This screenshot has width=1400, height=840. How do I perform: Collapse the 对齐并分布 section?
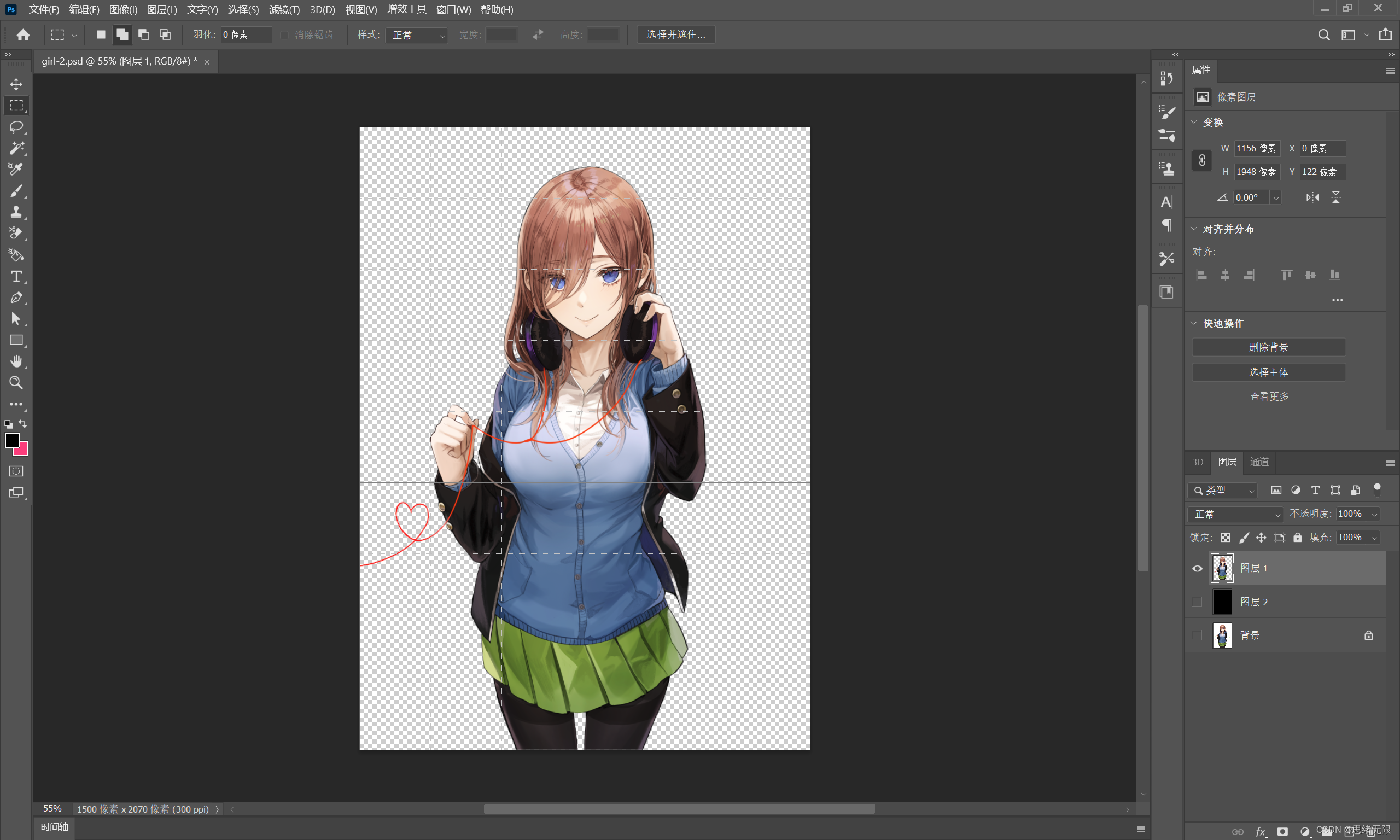(x=1194, y=229)
